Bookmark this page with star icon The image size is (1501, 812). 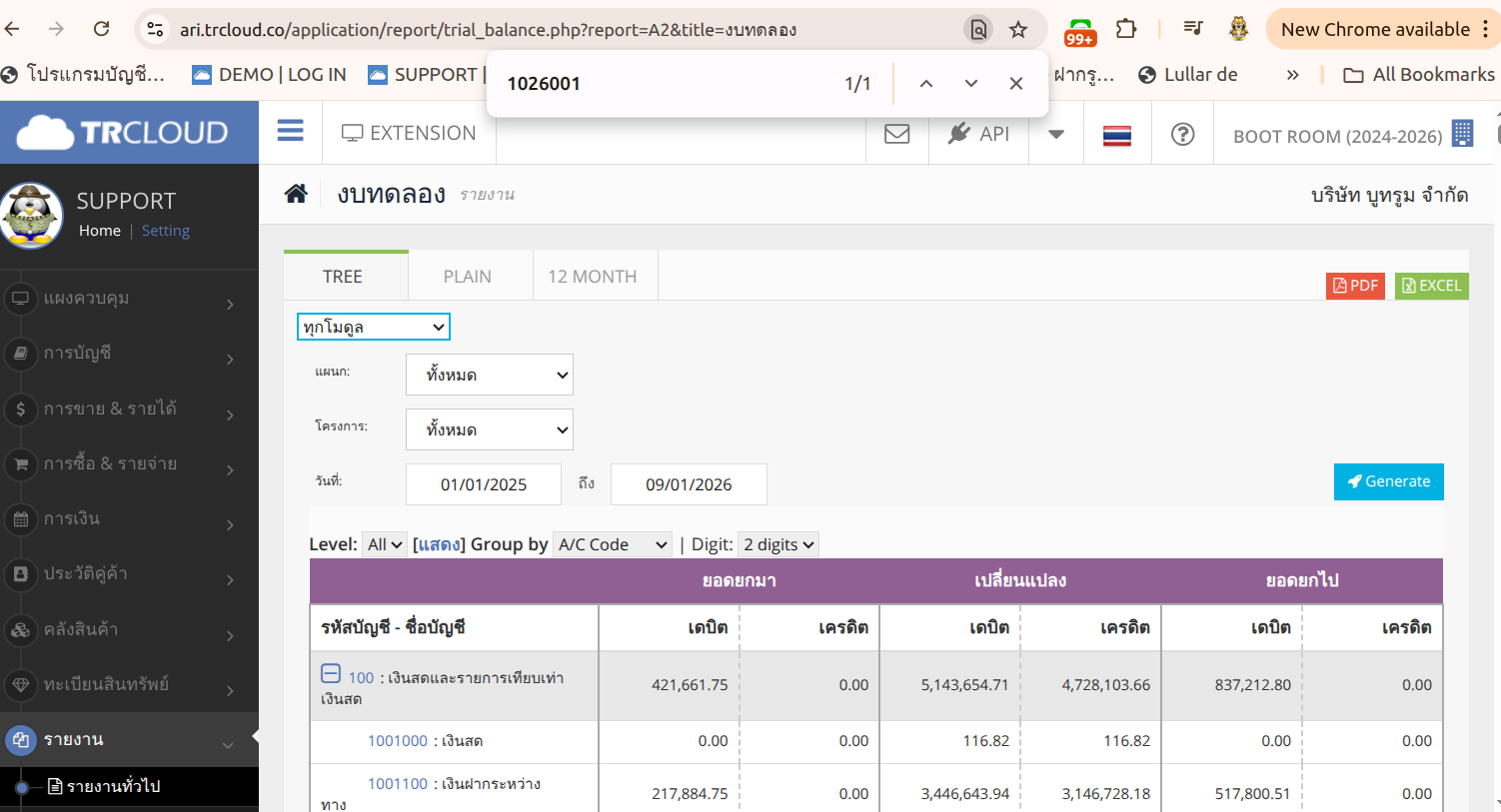coord(1018,30)
